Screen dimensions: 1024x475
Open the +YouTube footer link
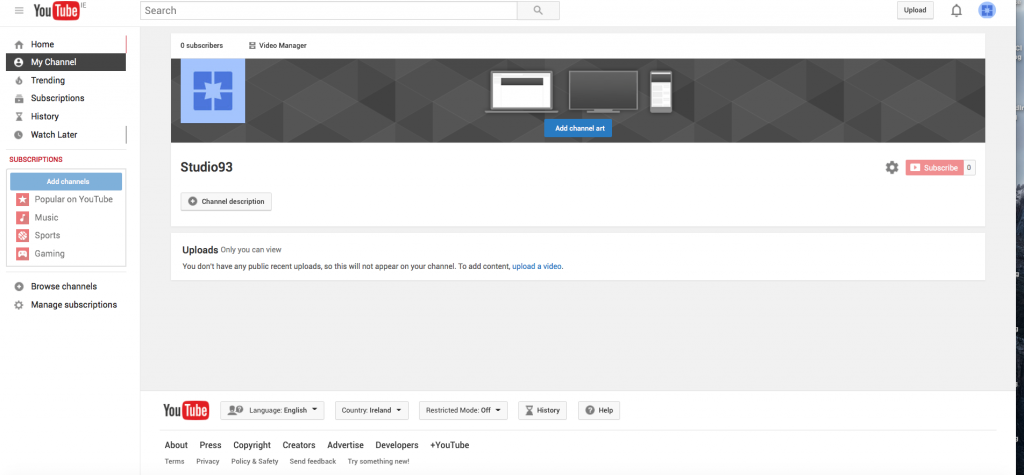point(449,445)
